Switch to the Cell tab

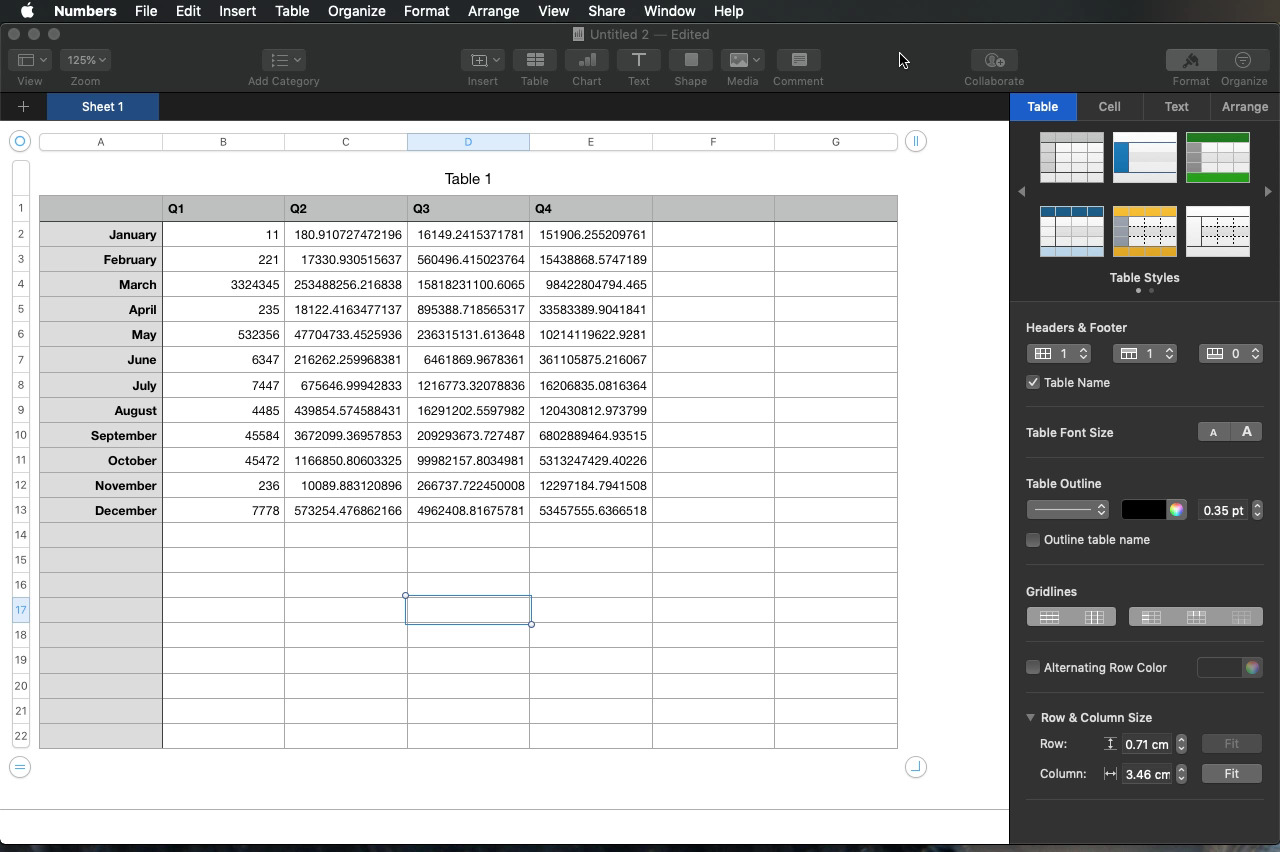[x=1109, y=106]
